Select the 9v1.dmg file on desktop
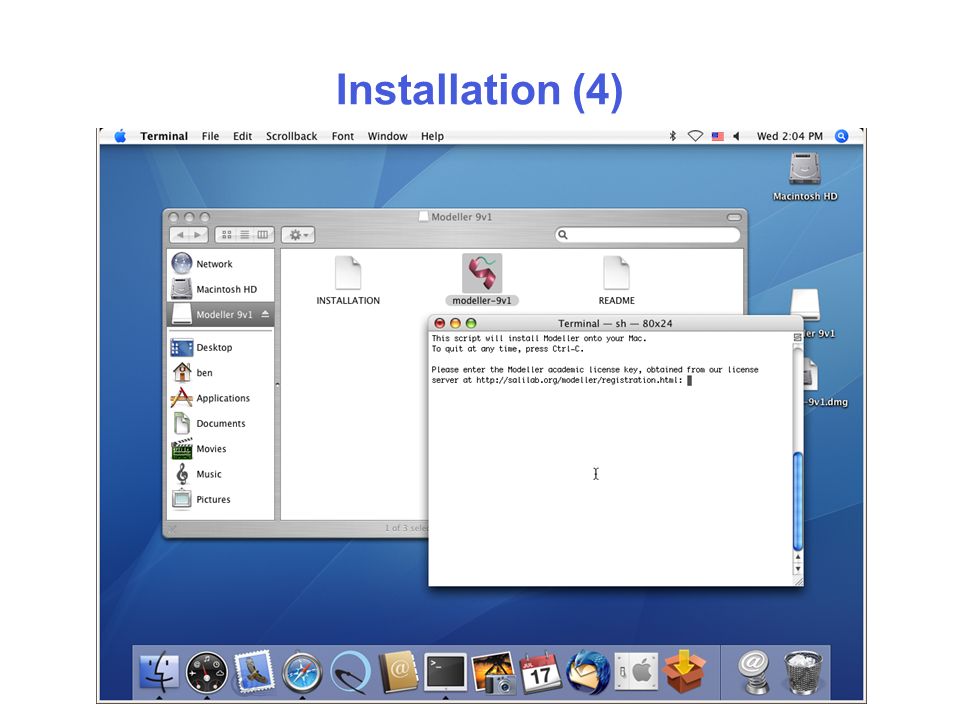 coord(811,373)
